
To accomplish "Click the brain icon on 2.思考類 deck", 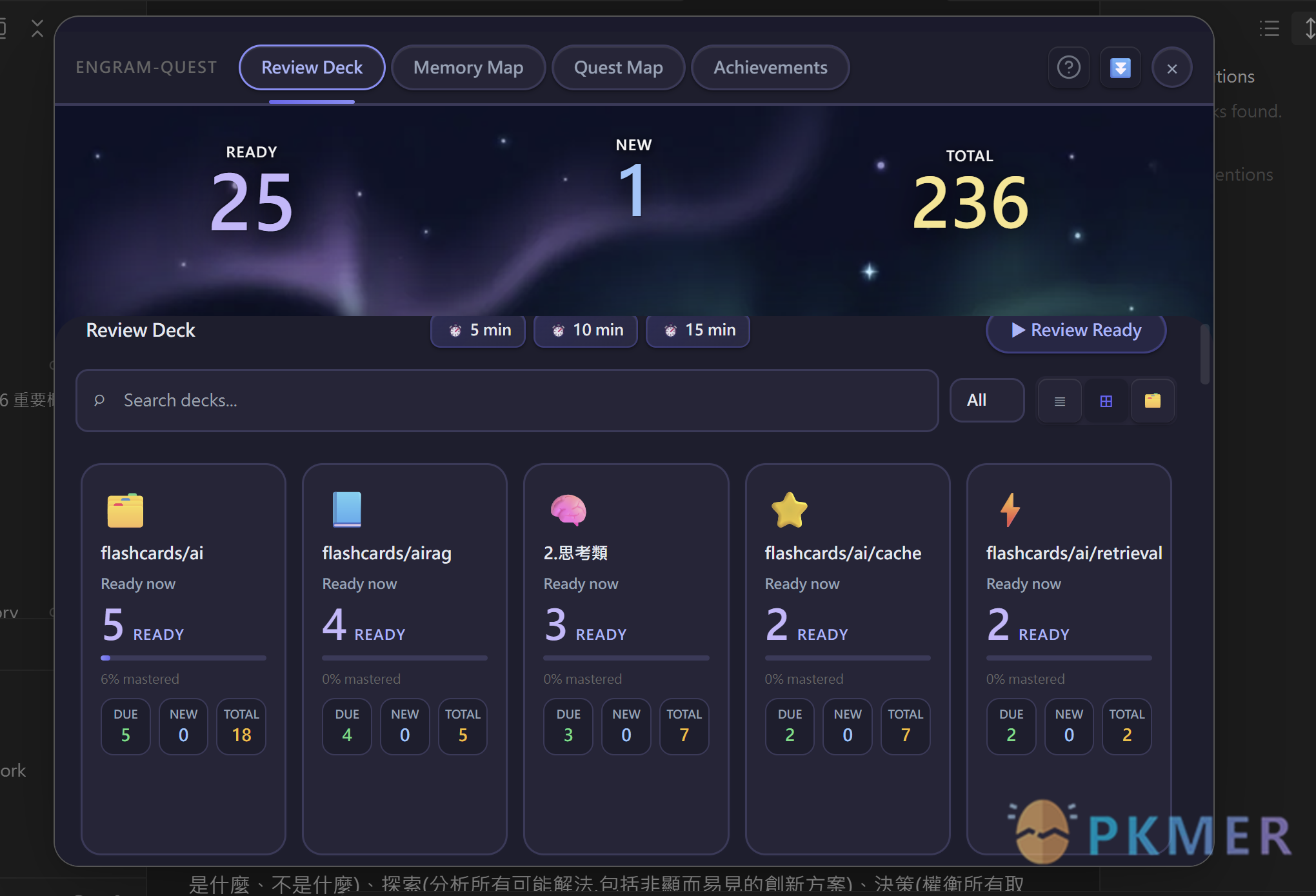I will (568, 510).
